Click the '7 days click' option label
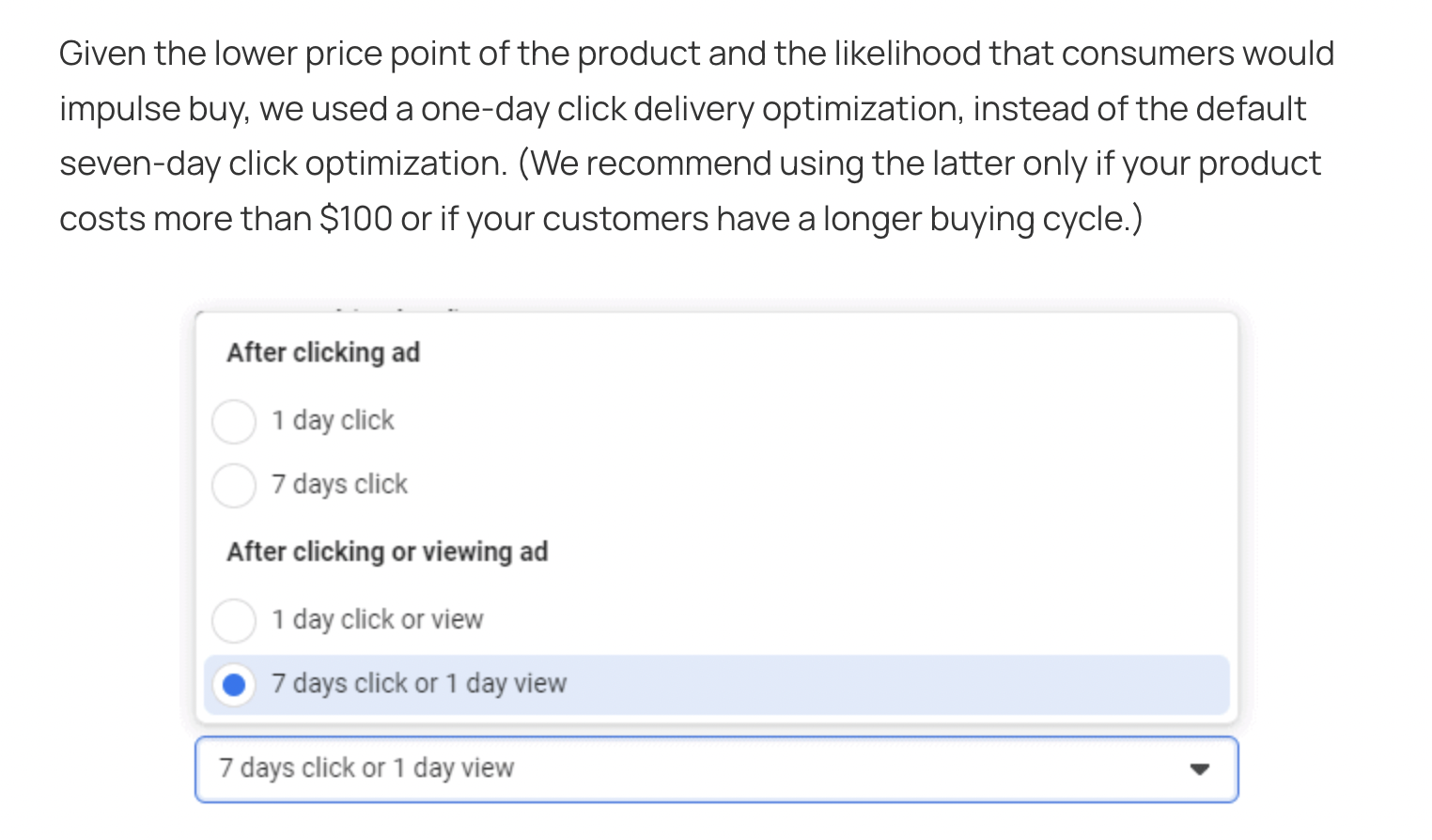 [x=340, y=484]
